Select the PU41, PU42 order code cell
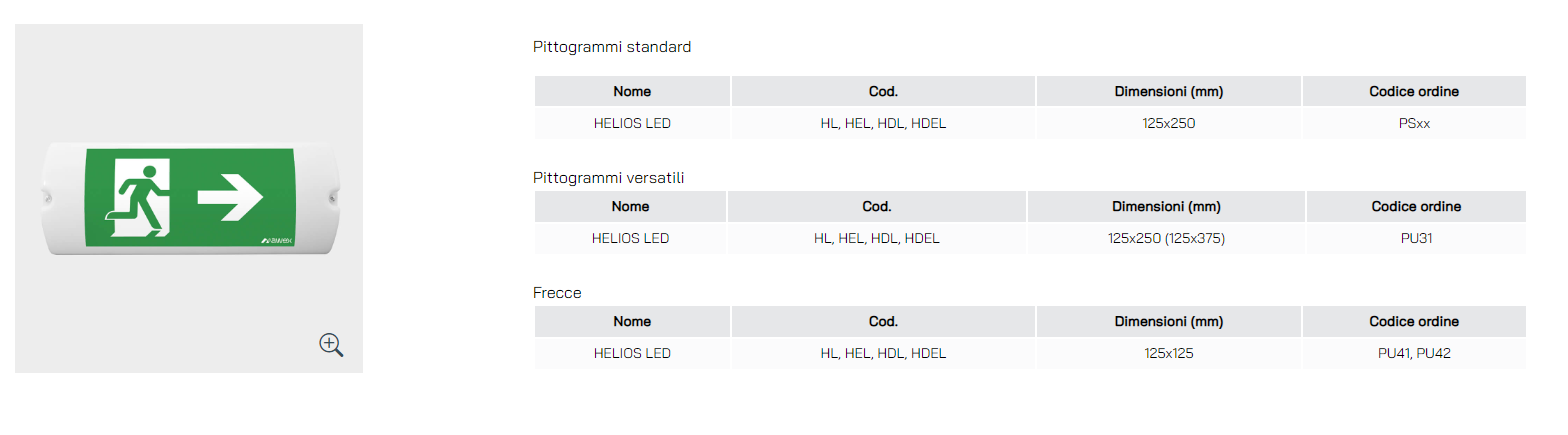 coord(1414,353)
